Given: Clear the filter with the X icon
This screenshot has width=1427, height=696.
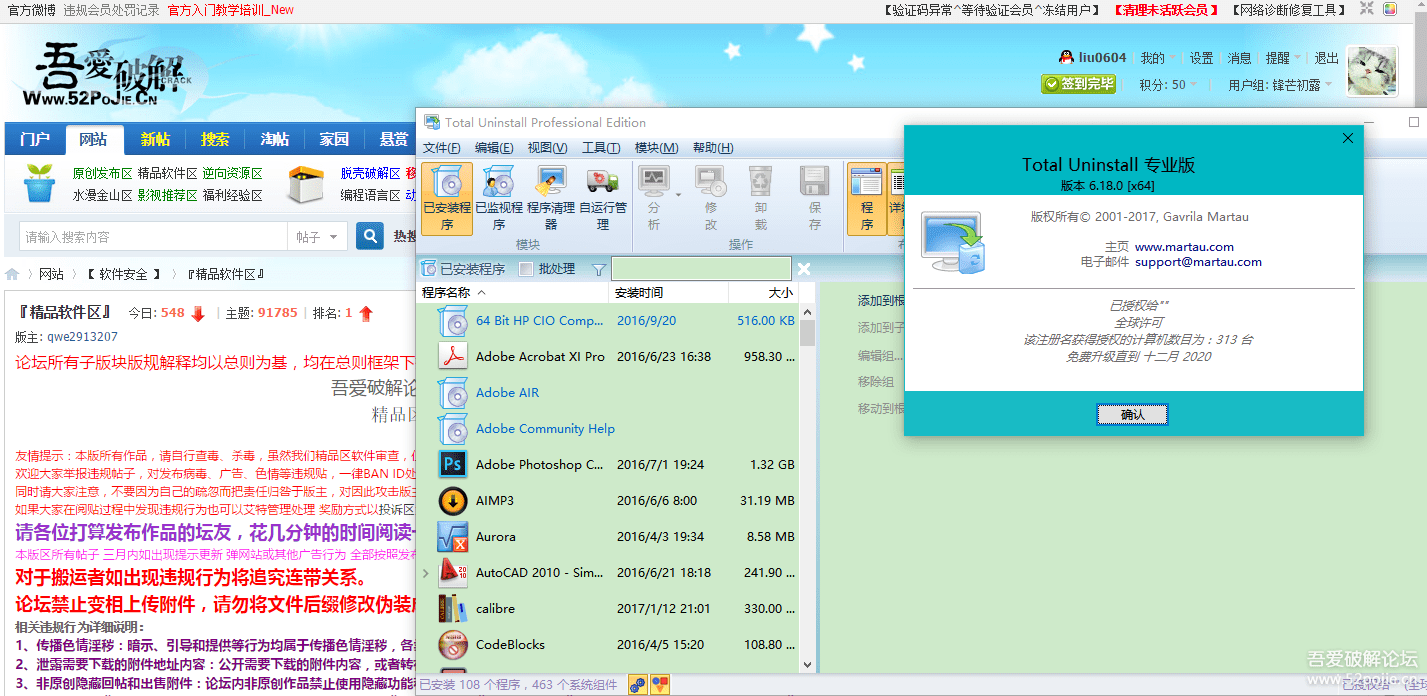Looking at the screenshot, I should click(x=803, y=269).
